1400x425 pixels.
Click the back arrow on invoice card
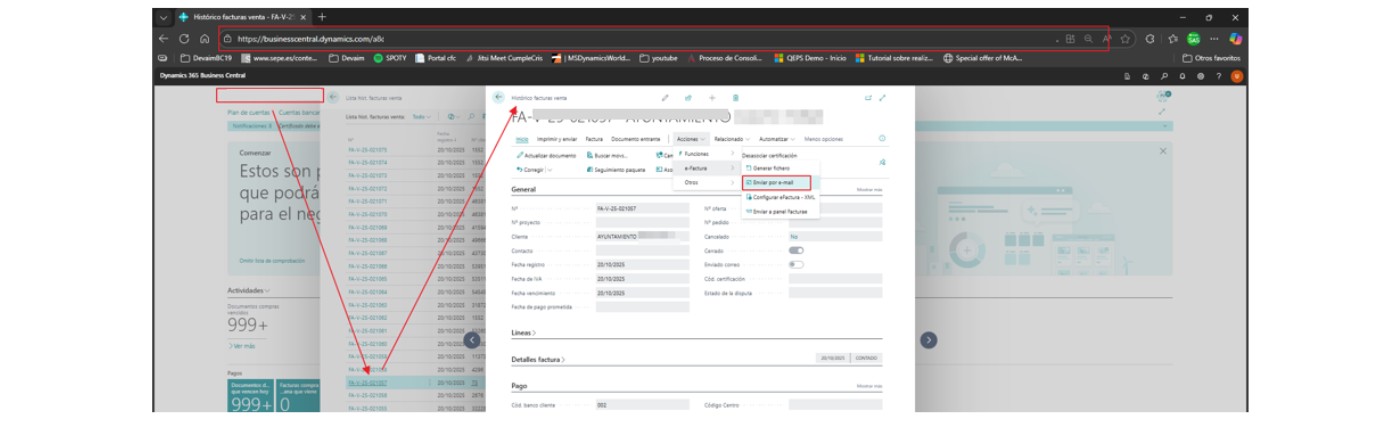(x=498, y=97)
